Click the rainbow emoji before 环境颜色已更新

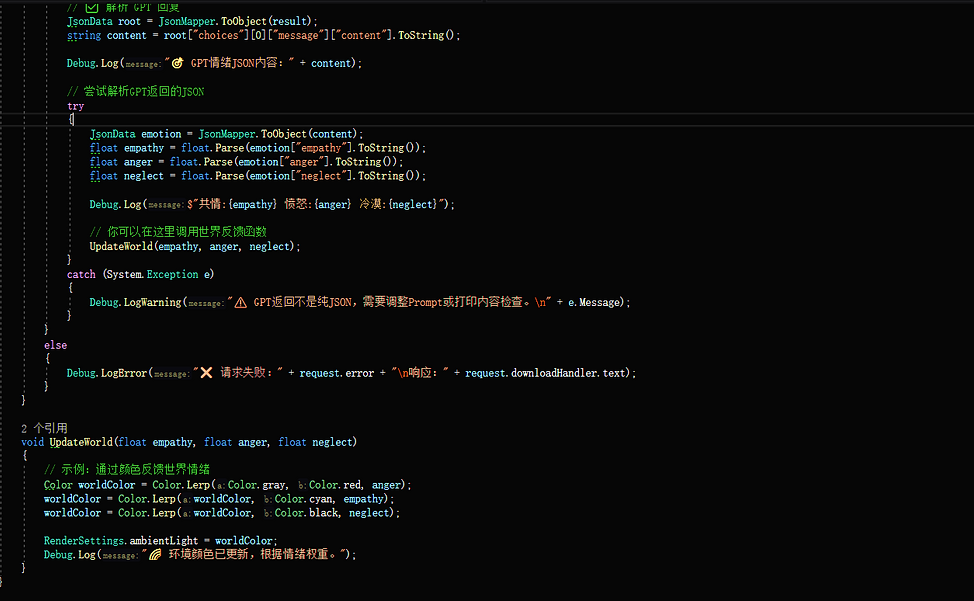click(155, 554)
